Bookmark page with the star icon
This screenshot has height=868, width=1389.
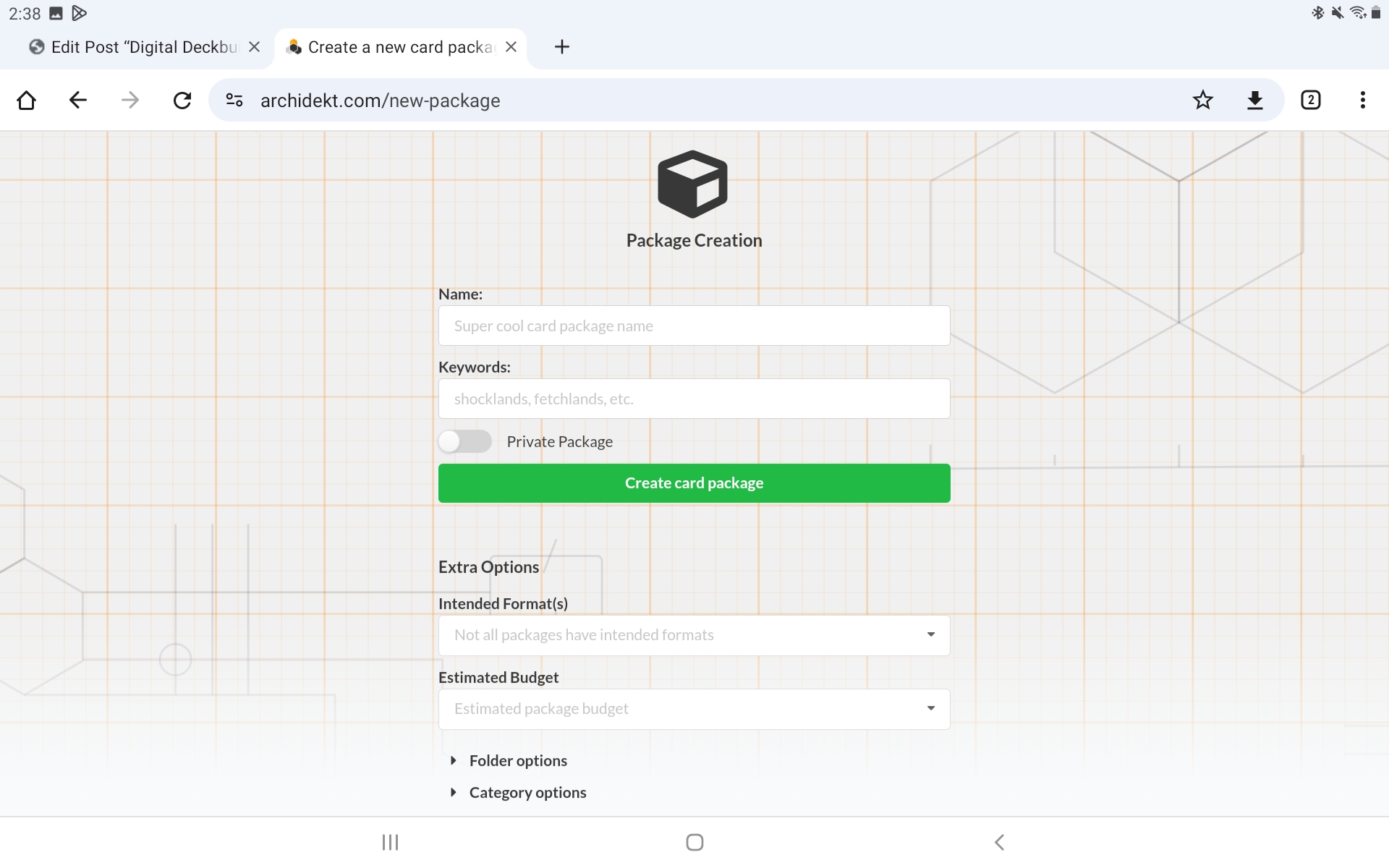pos(1202,100)
